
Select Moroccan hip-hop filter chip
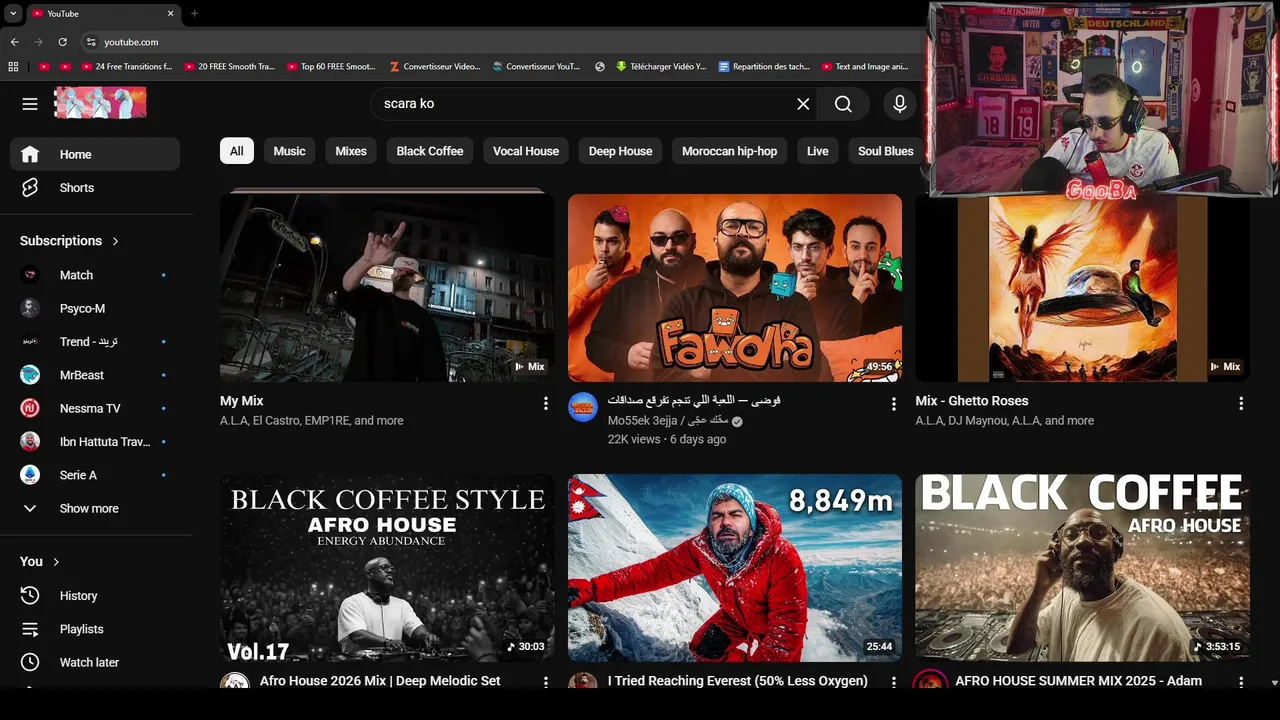(729, 151)
